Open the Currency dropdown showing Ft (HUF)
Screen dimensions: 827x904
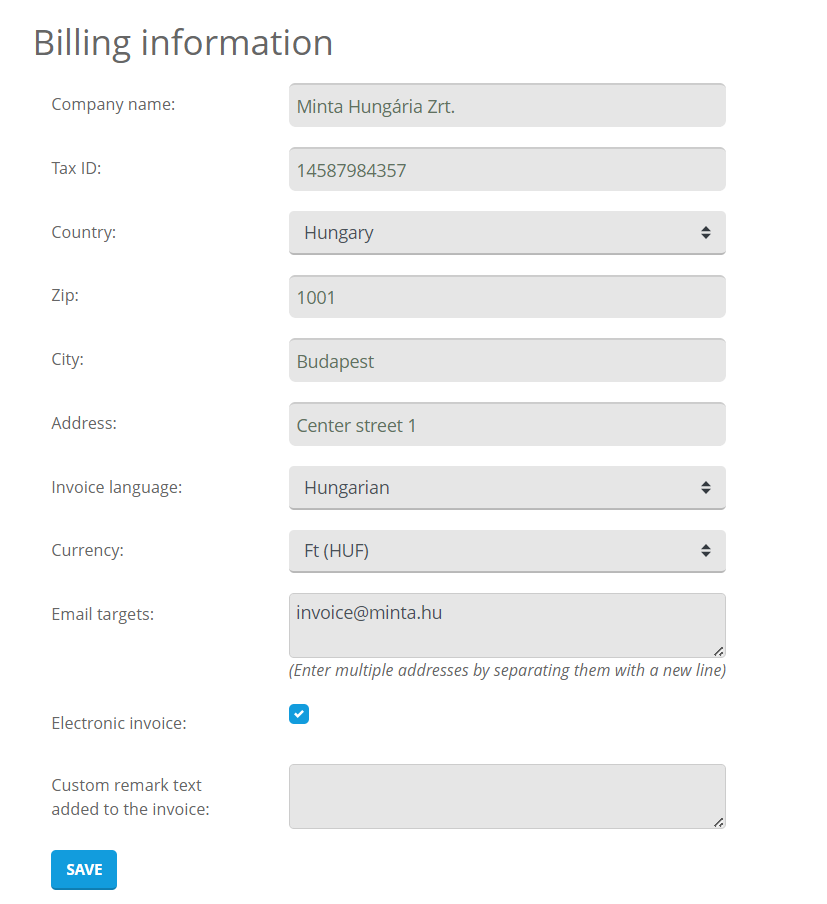click(x=506, y=551)
